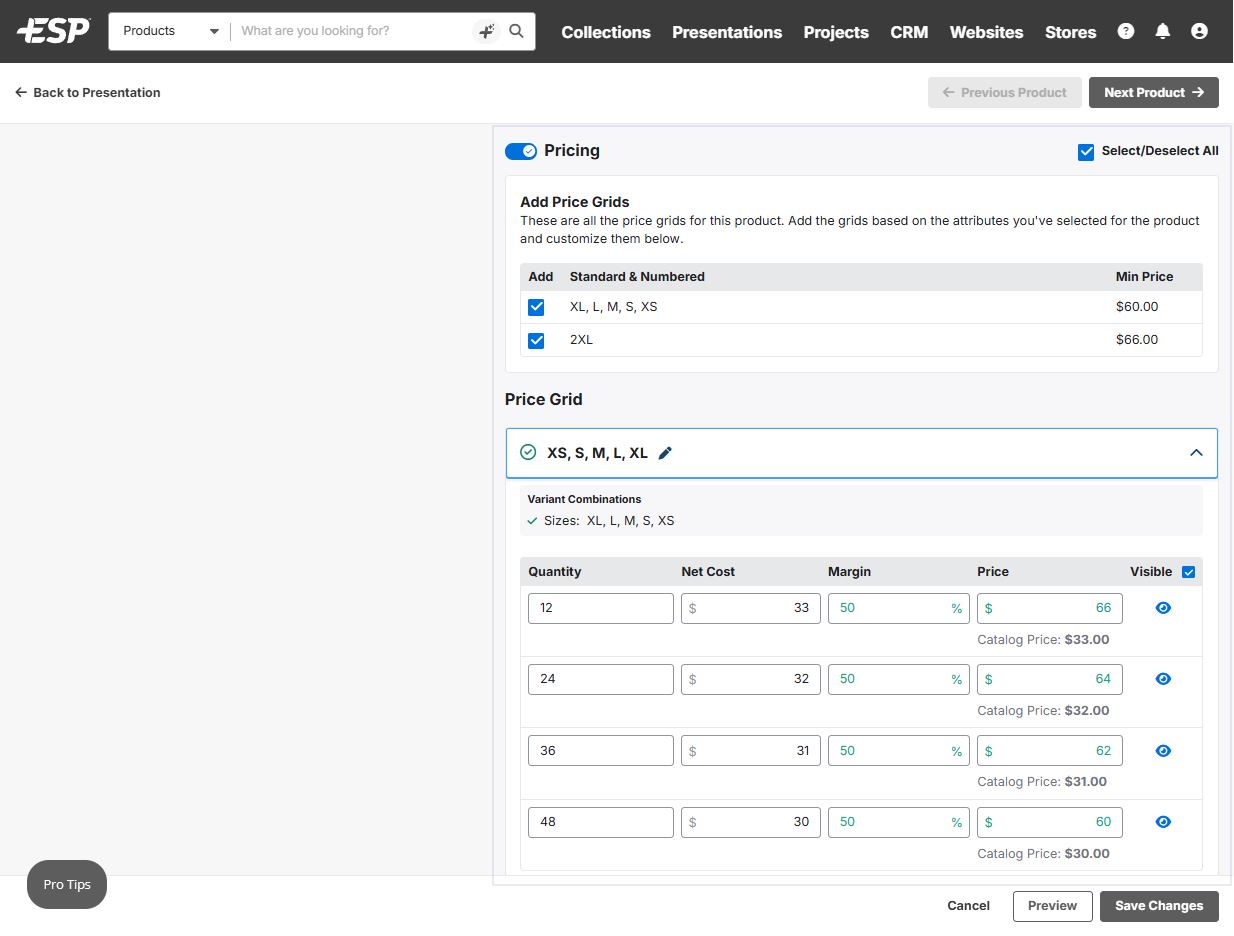The image size is (1234, 936).
Task: Click the ESP logo in header
Action: (53, 31)
